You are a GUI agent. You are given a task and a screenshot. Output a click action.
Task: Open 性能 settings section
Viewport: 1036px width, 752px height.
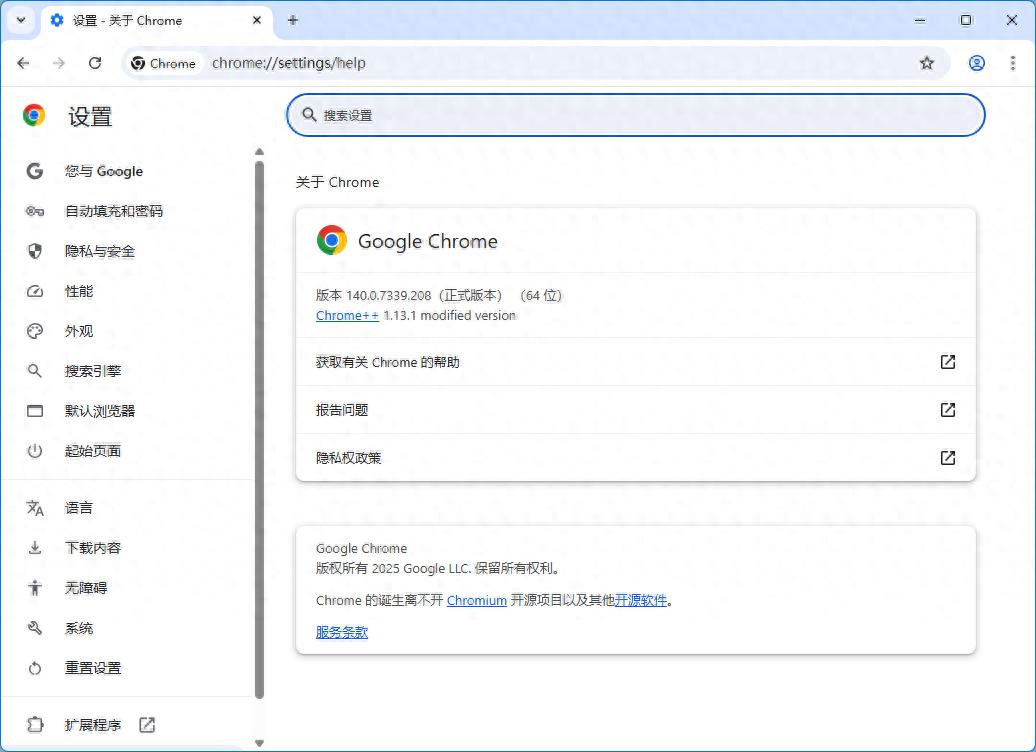coord(79,291)
